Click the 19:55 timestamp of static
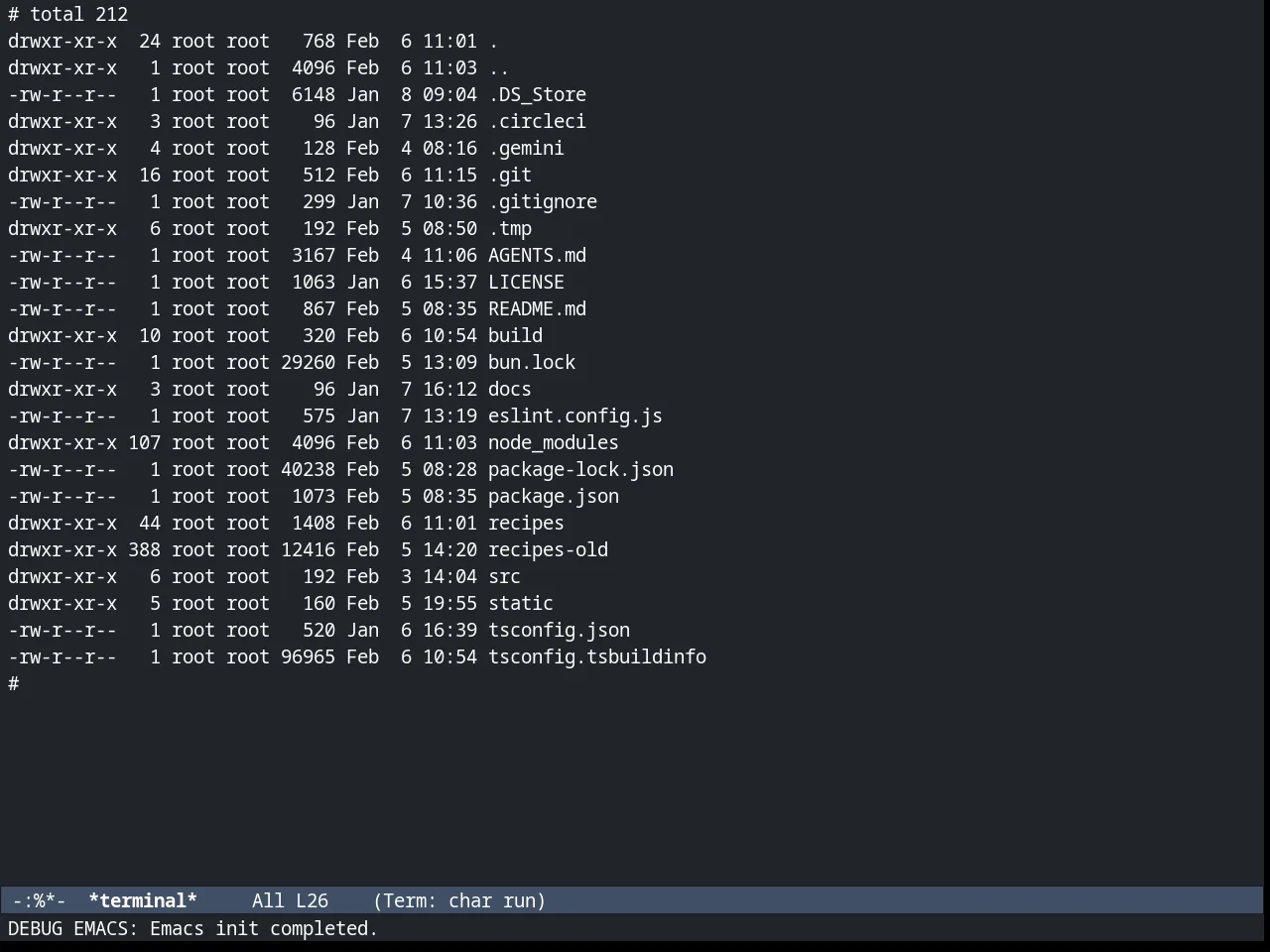The width and height of the screenshot is (1270, 952). point(449,604)
